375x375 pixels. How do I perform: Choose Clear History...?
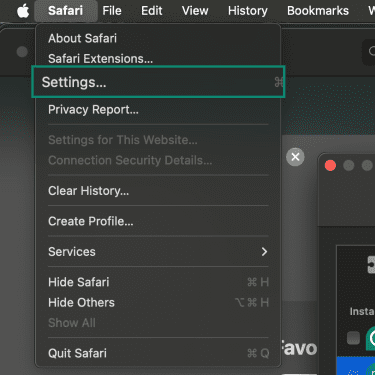pyautogui.click(x=158, y=191)
